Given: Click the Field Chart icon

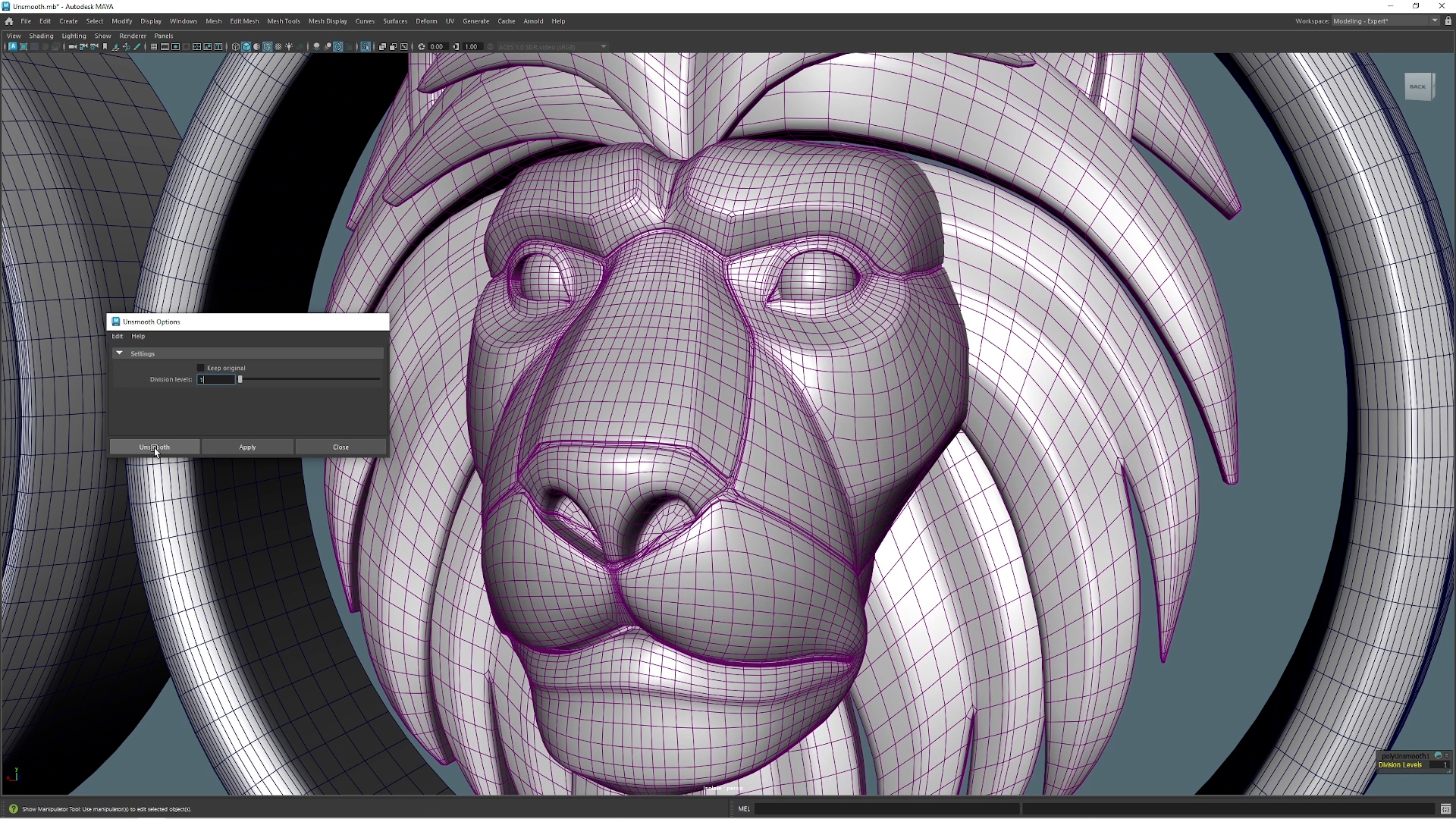Looking at the screenshot, I should 196,47.
